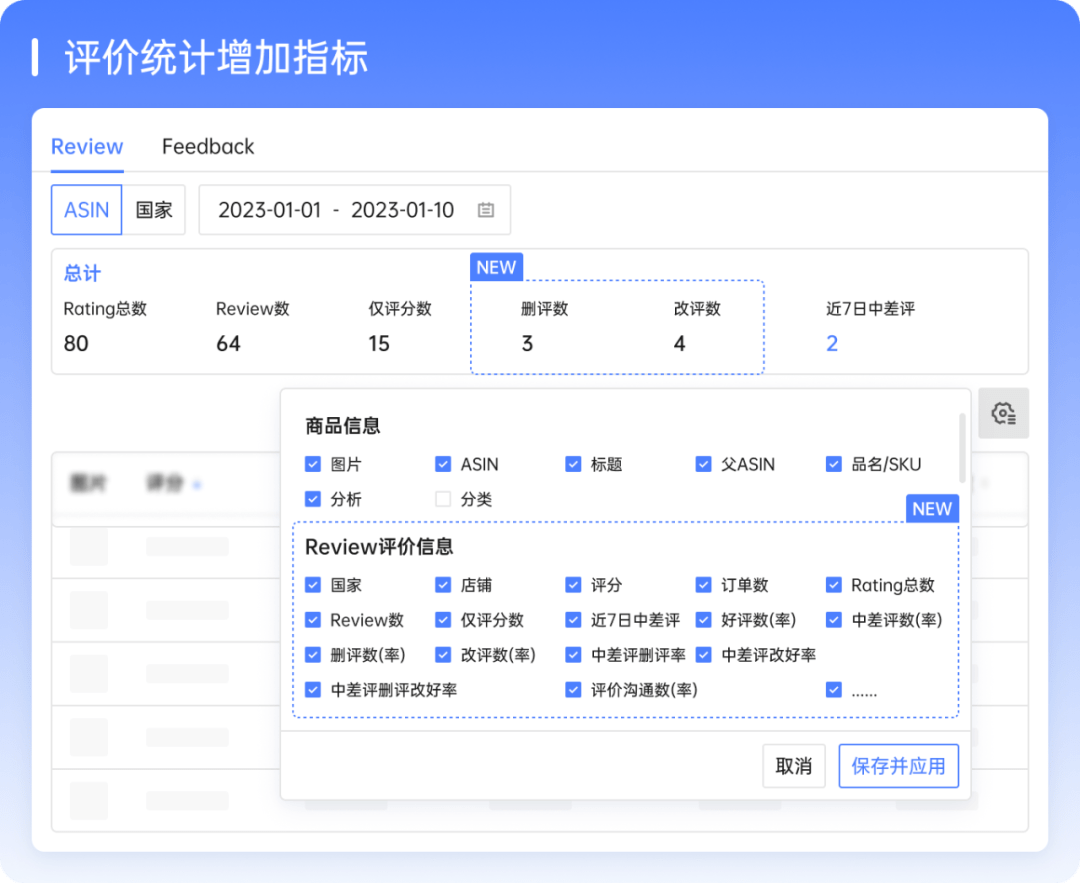Uncheck the 中差评删评改好率 option
This screenshot has width=1080, height=883.
(x=313, y=690)
